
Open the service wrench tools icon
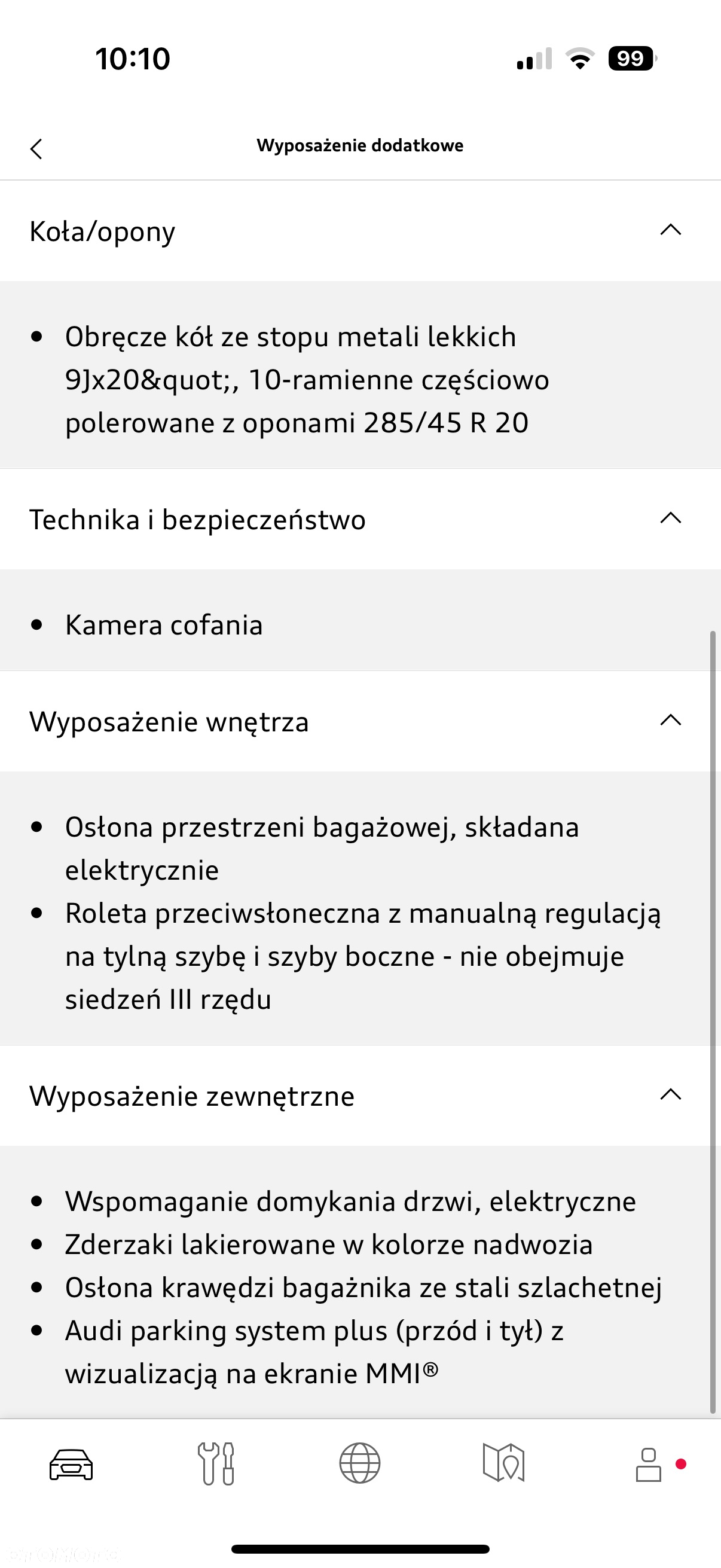215,1463
